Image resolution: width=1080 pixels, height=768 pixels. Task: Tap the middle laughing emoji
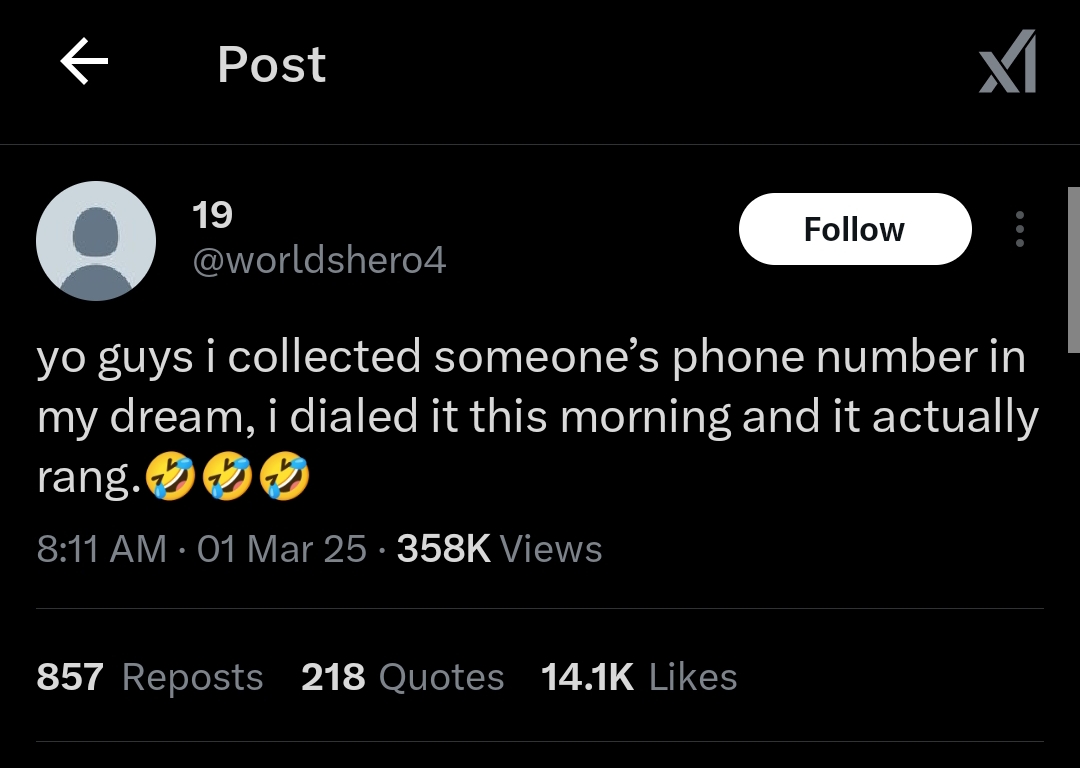tap(227, 478)
